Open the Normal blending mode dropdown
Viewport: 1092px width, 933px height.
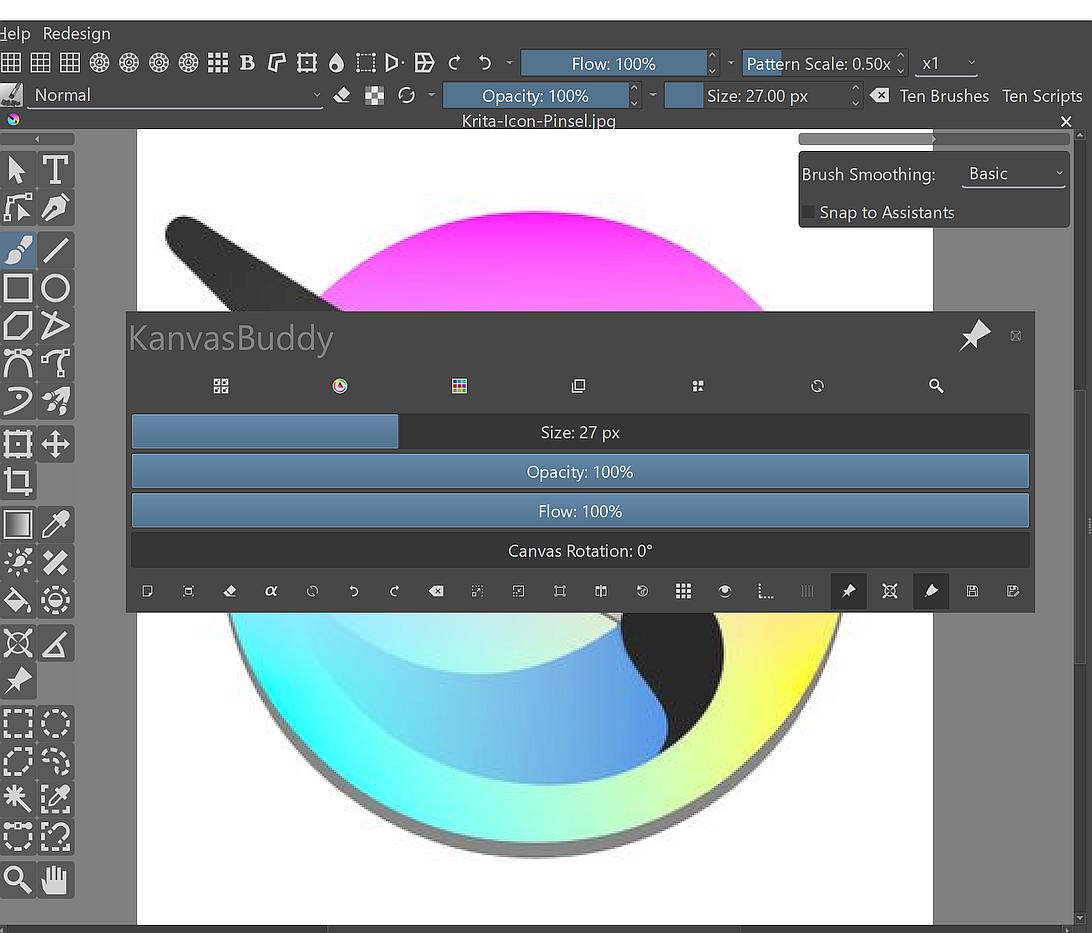tap(176, 95)
